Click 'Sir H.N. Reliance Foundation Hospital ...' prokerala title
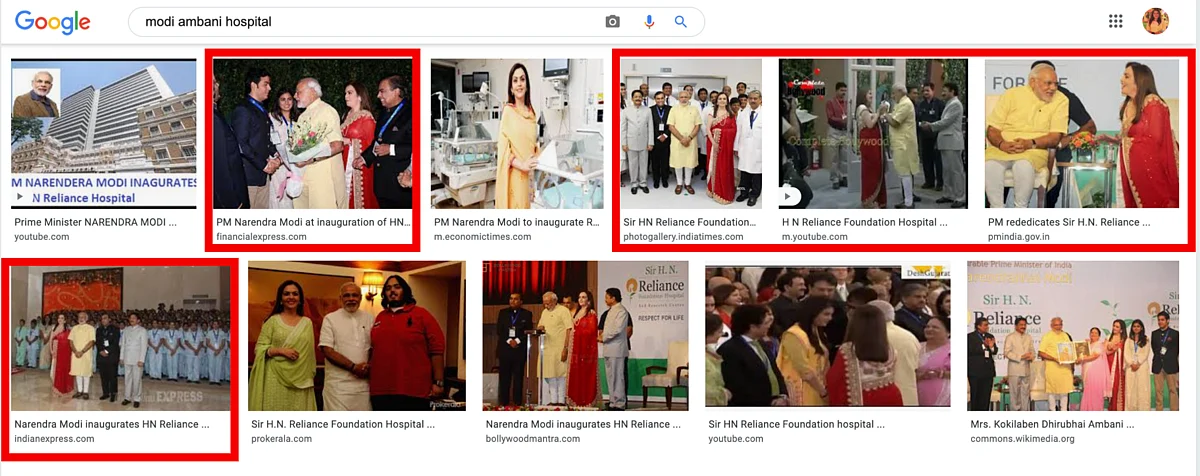 coord(343,424)
